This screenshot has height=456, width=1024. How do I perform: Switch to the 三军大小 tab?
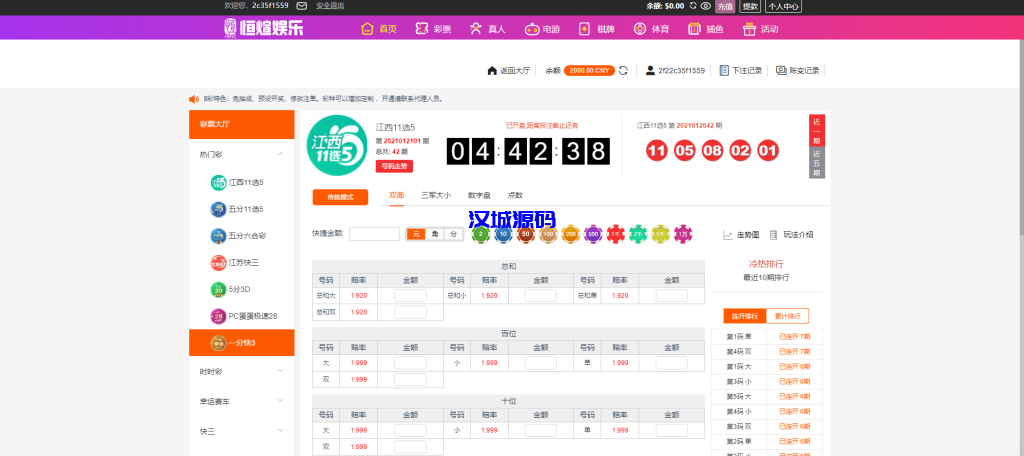(435, 196)
